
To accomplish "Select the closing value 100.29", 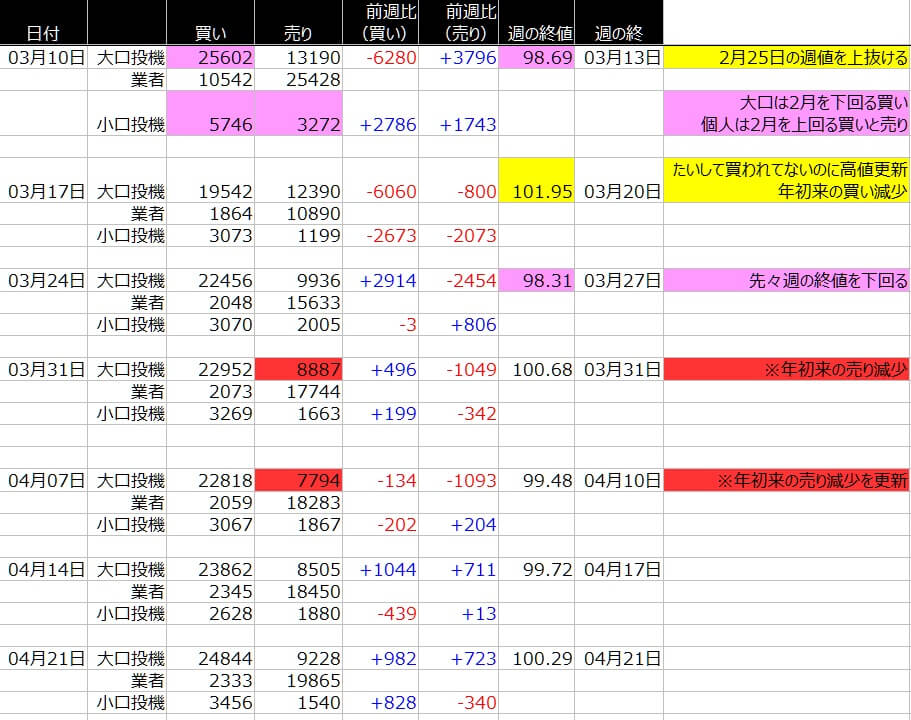I will click(x=536, y=658).
